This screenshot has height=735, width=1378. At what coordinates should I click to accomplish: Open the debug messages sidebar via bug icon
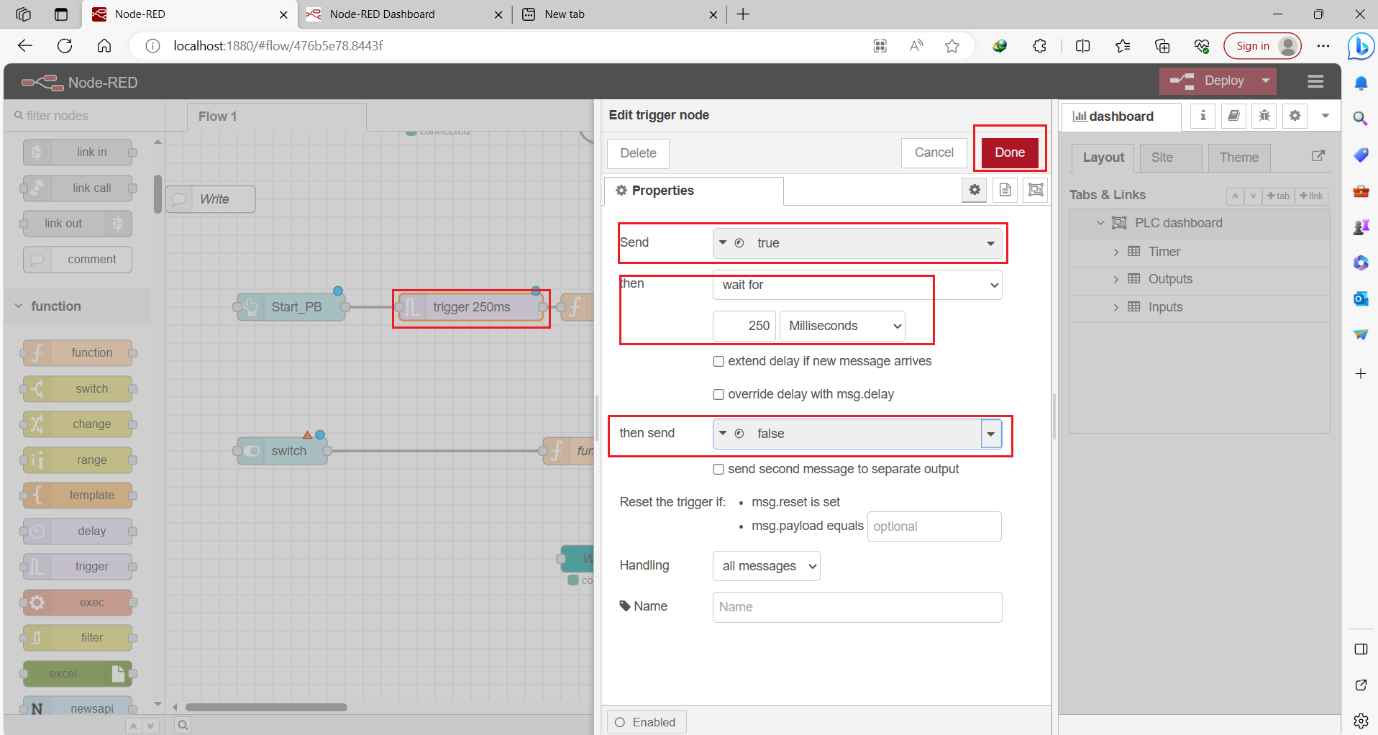1263,116
